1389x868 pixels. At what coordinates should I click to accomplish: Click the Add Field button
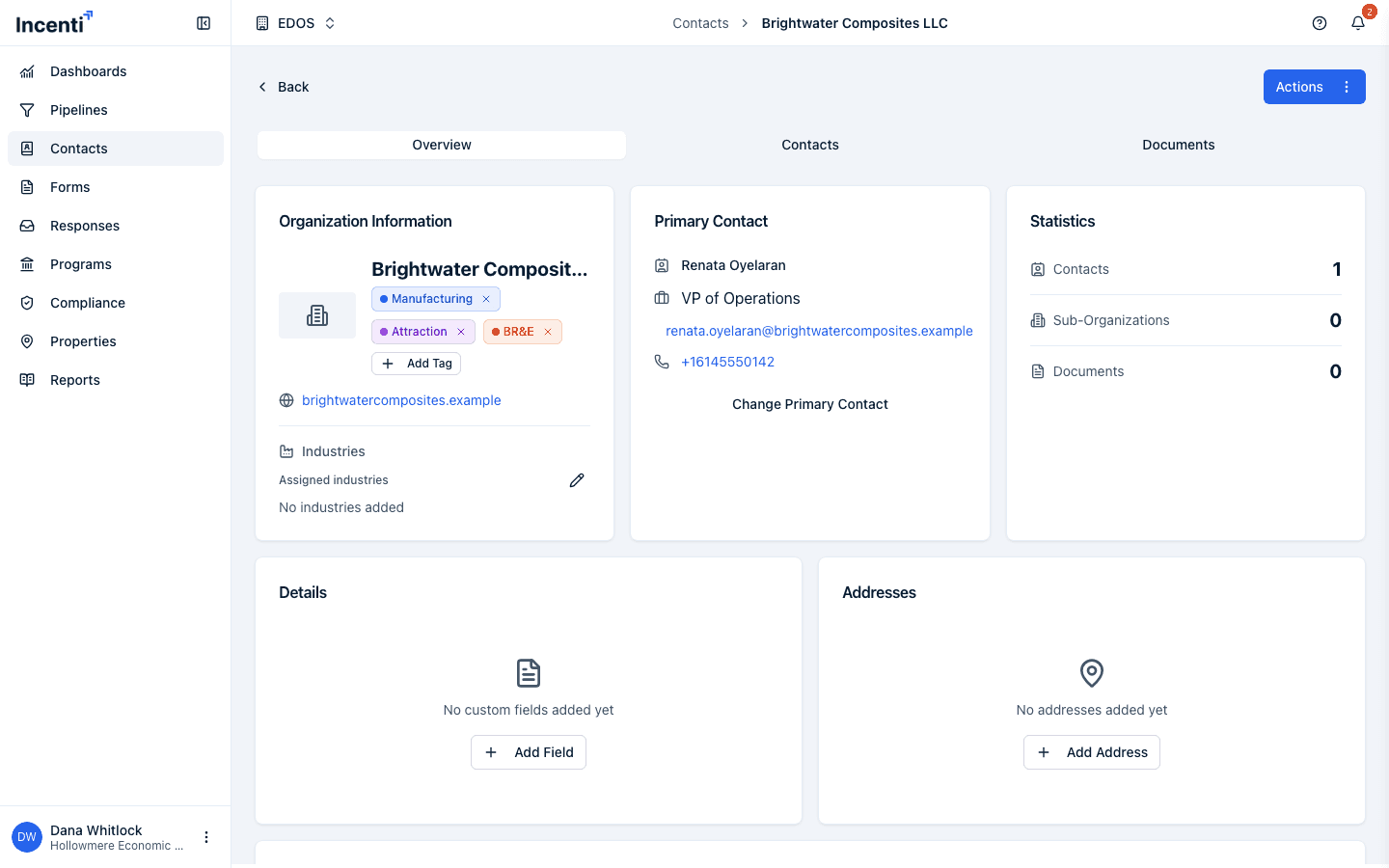[529, 752]
